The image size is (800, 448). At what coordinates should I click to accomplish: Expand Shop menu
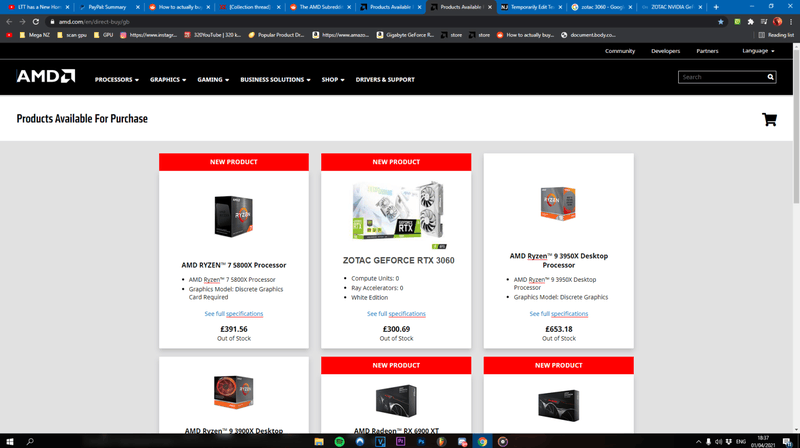tap(333, 80)
